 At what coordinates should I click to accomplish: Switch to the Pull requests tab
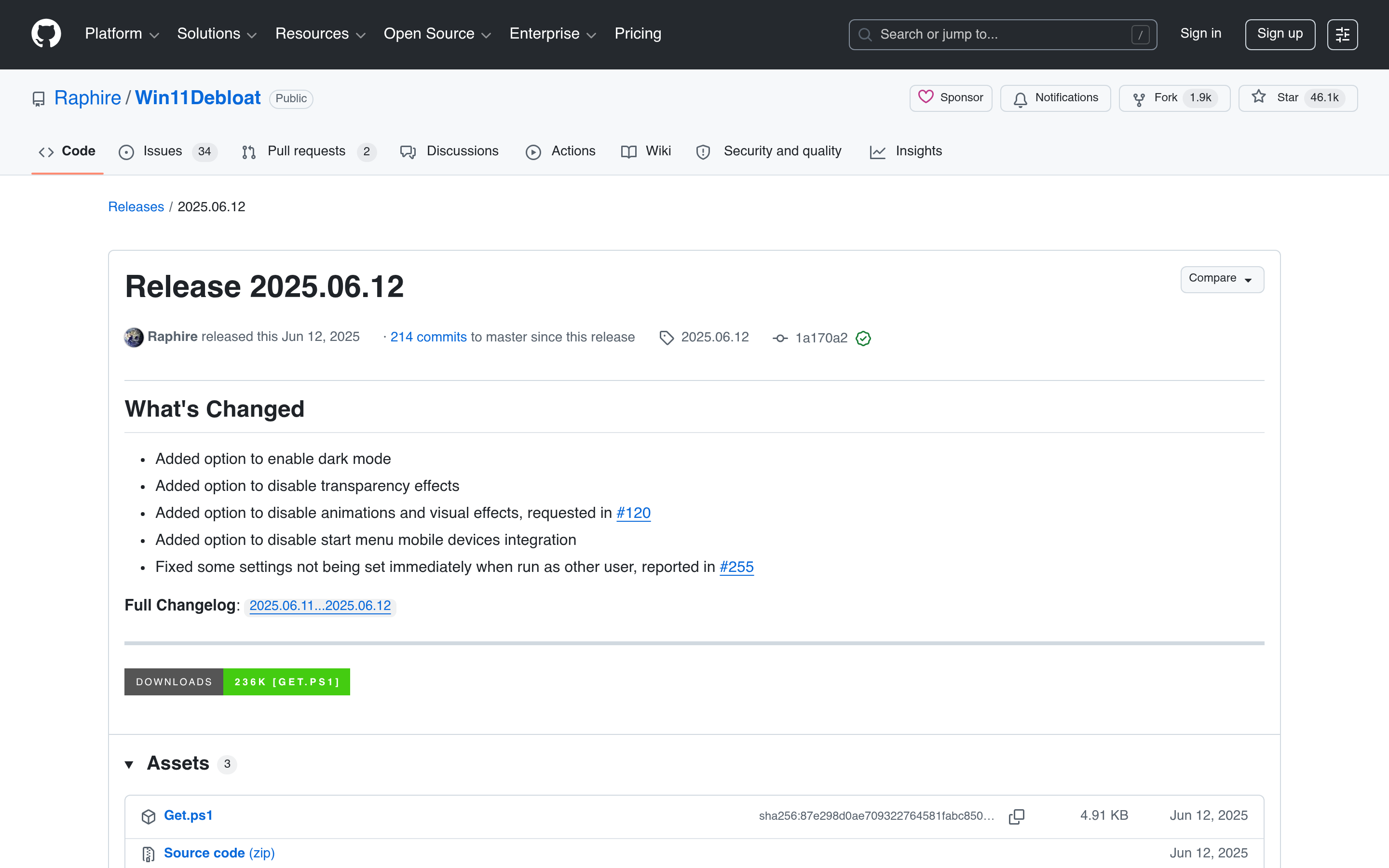point(309,151)
